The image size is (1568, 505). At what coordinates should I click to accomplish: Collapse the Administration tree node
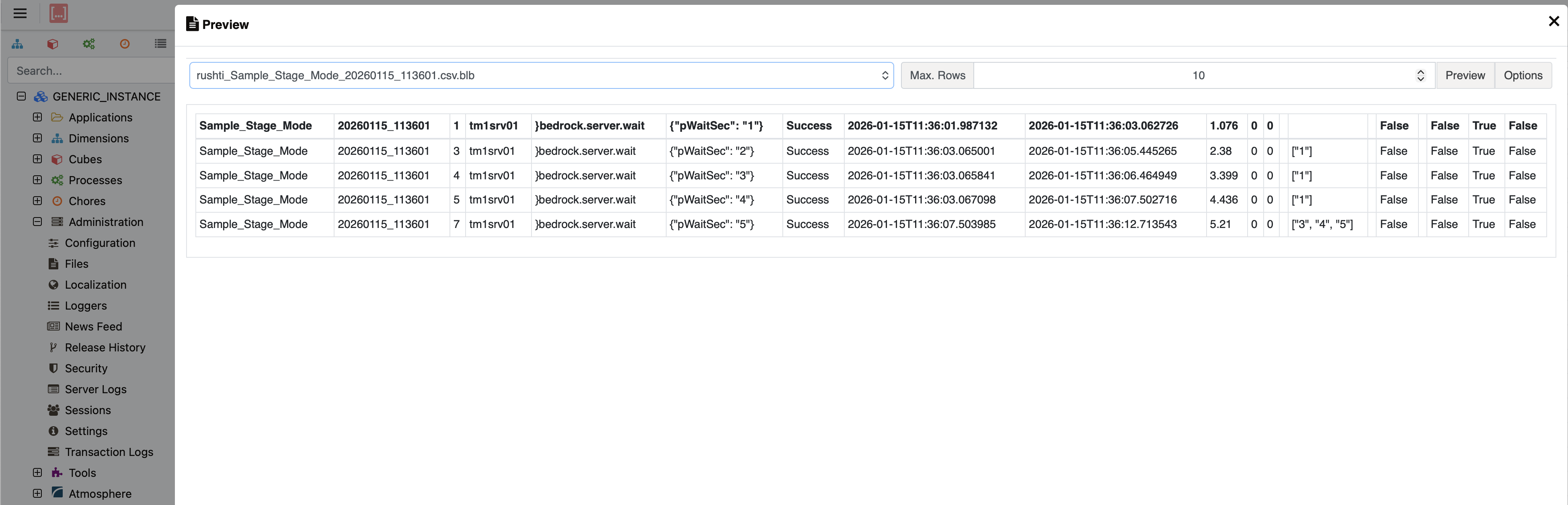click(37, 222)
